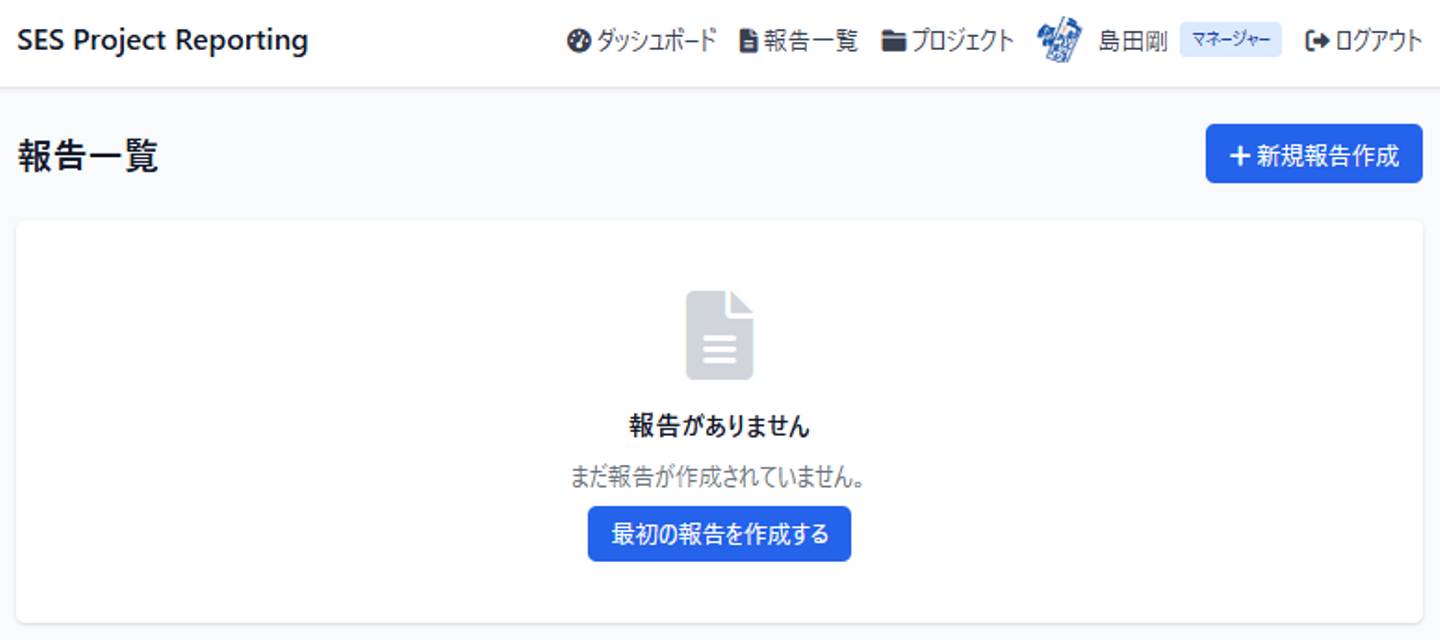
Task: Click the 報告がありません heading text
Action: pyautogui.click(x=719, y=427)
